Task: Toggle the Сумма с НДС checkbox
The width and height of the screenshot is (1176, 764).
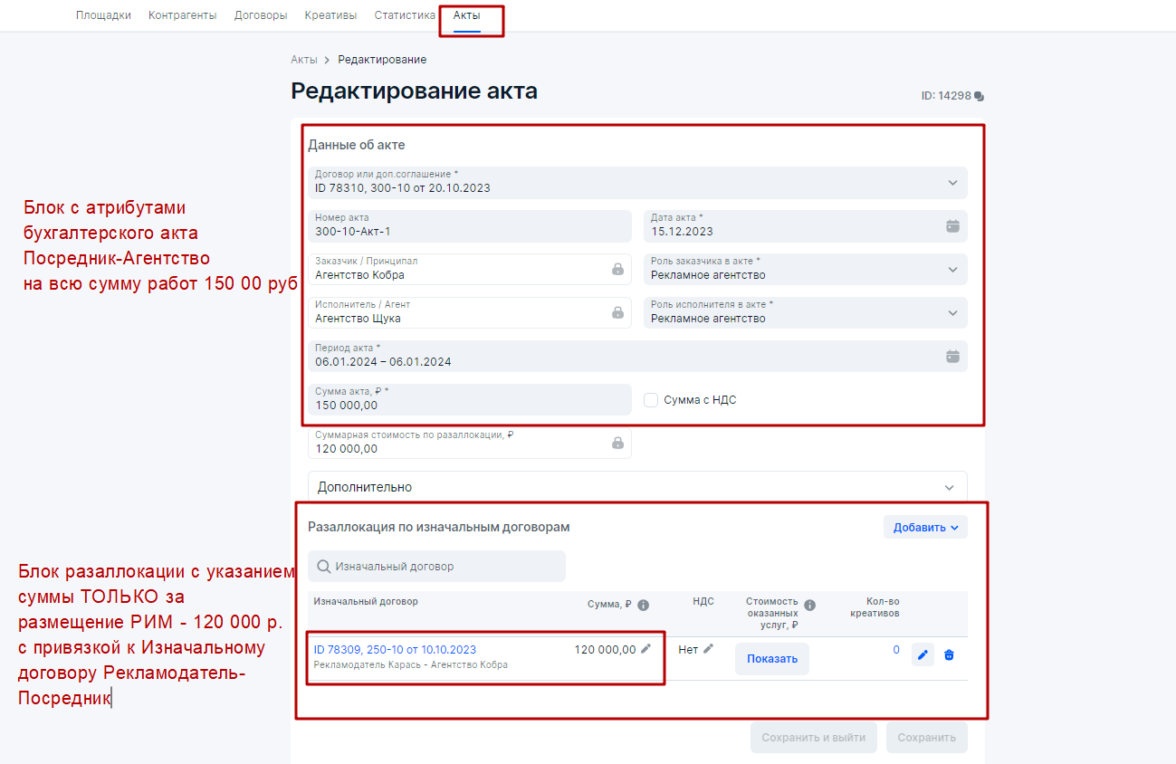Action: pyautogui.click(x=651, y=400)
